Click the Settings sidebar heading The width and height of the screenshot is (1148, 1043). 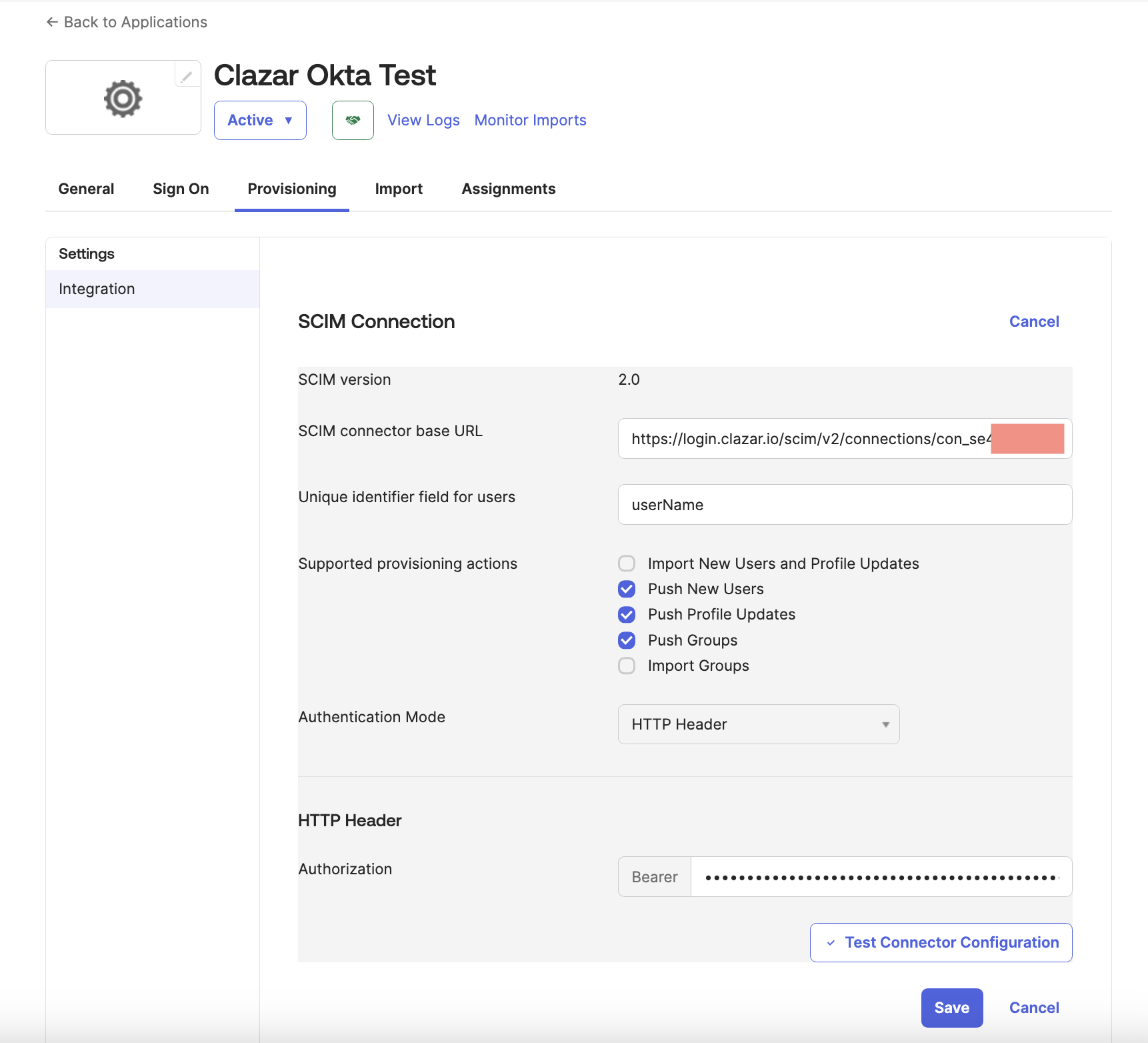pos(87,253)
